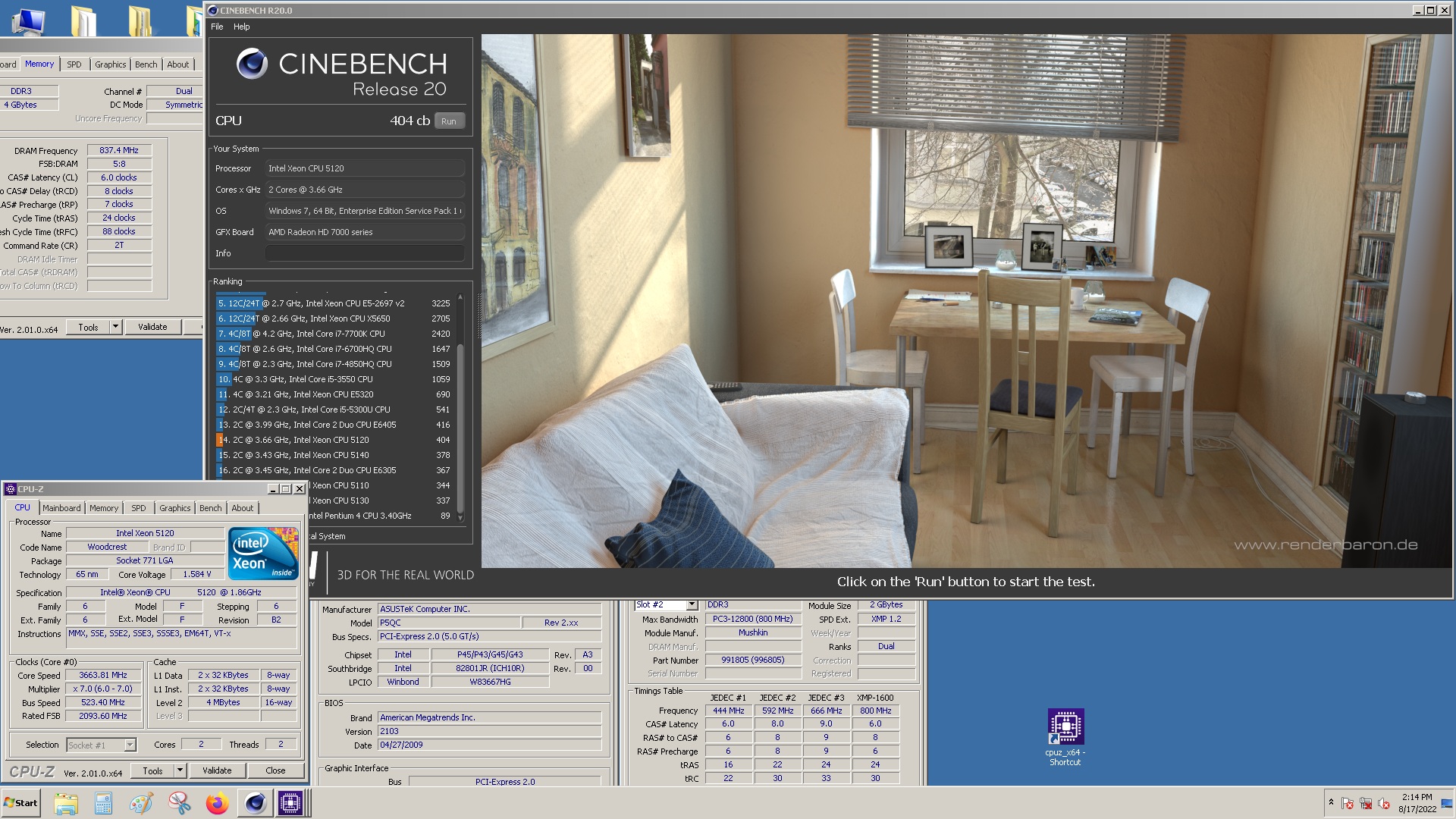Click Validate in front CPU-Z window
The width and height of the screenshot is (1456, 819).
(217, 770)
